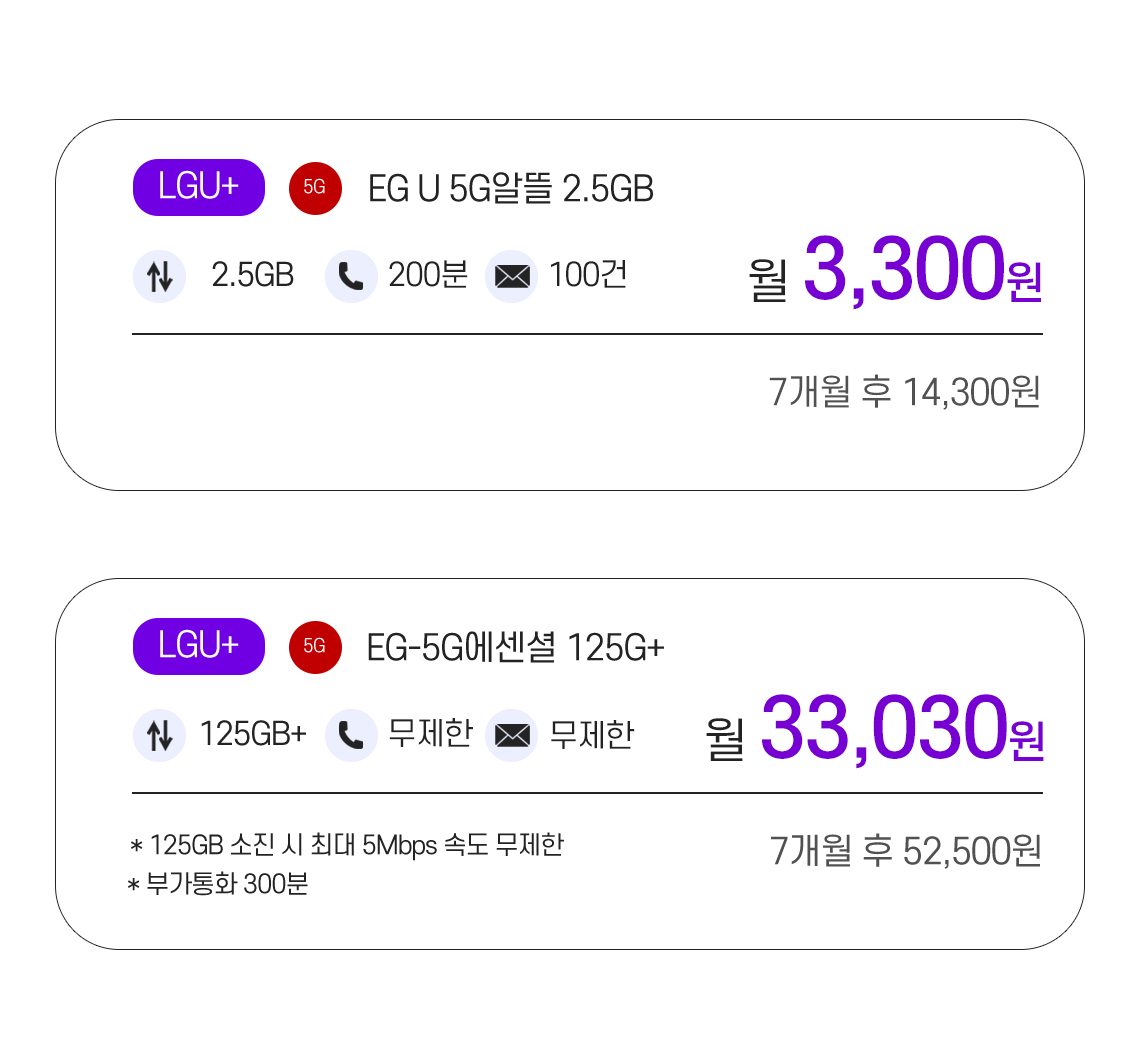Viewport: 1140px width, 1042px height.
Task: Click the 125GB+ data allowance label
Action: click(x=253, y=734)
